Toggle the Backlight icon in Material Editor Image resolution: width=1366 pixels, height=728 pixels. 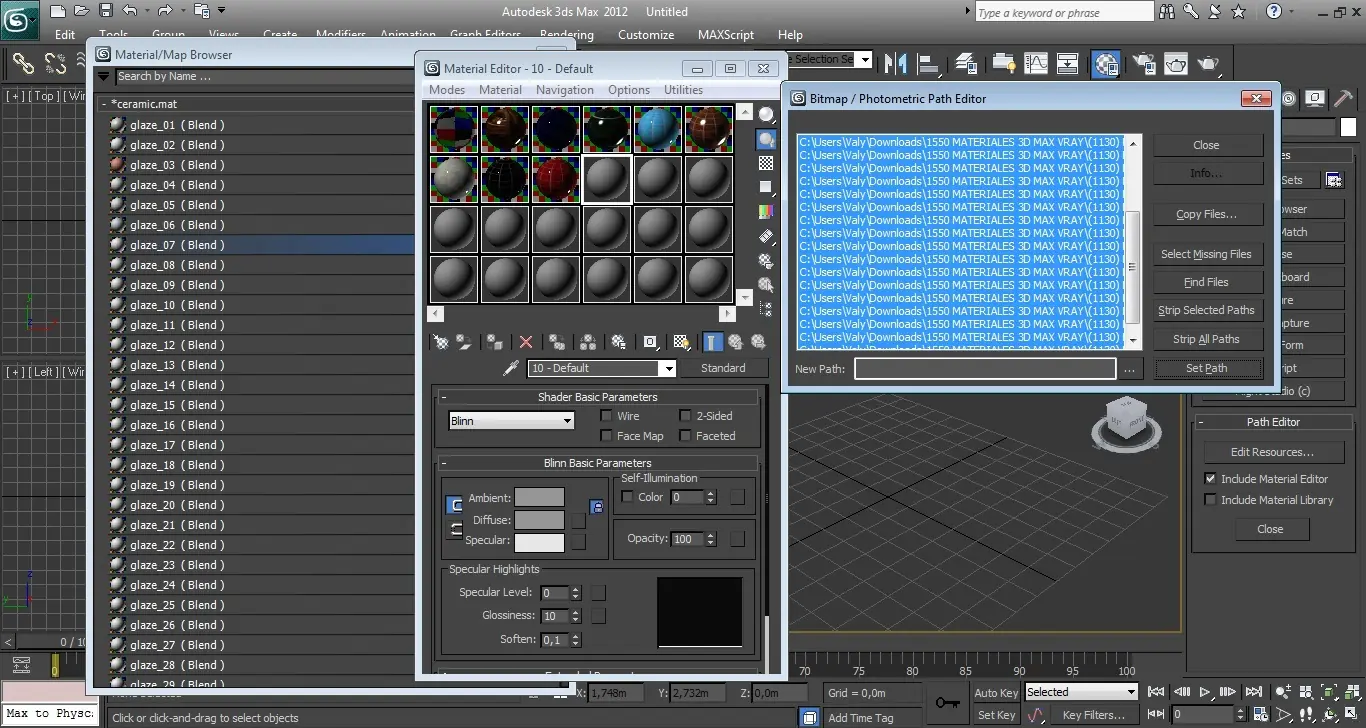(x=767, y=140)
